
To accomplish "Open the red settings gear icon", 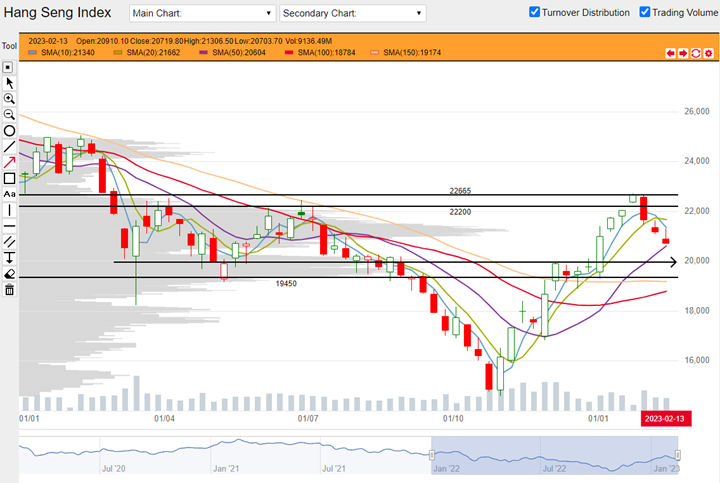I will 709,53.
